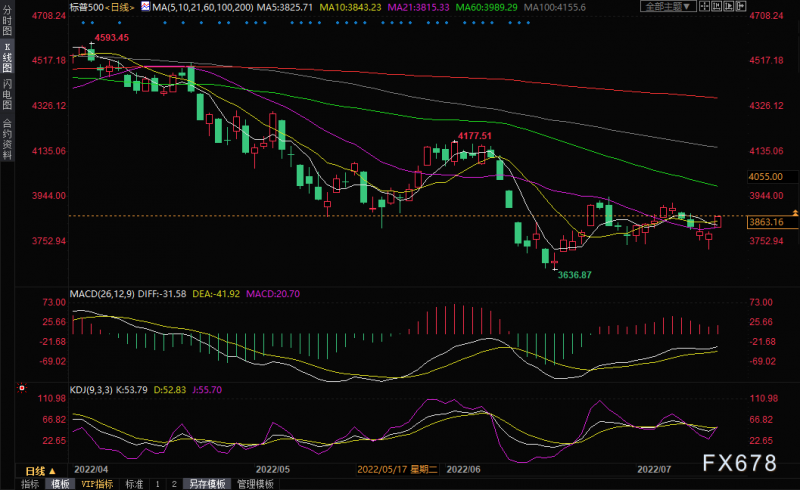This screenshot has height=490, width=800.
Task: Click the MA100:4155.6 value
Action: coord(555,7)
